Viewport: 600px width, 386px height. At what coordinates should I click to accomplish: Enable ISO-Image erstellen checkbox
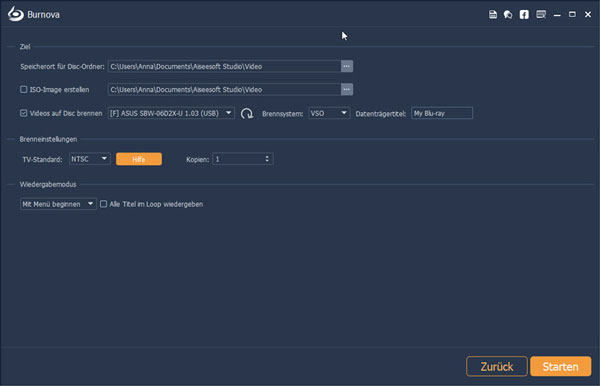24,89
